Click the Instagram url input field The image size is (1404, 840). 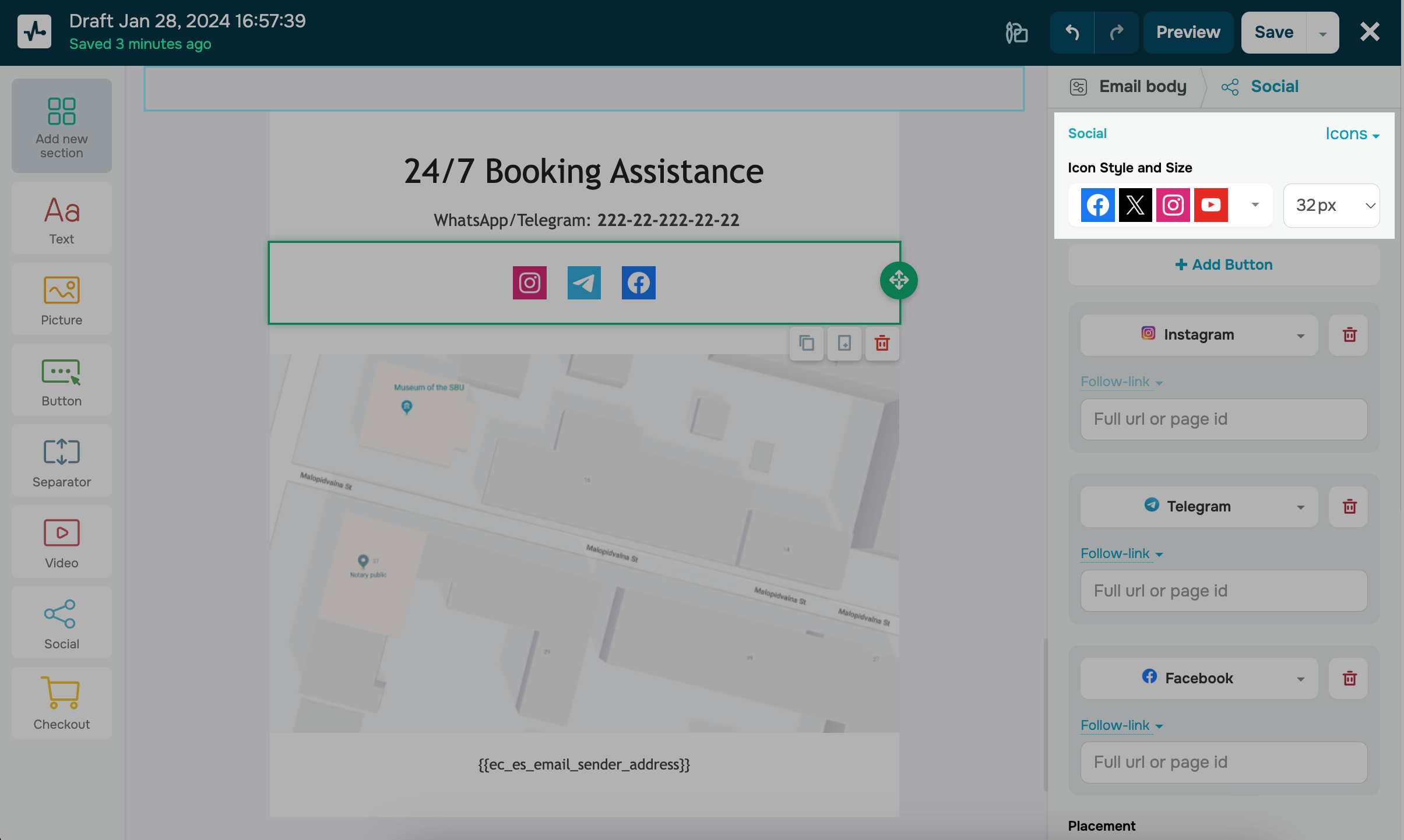click(x=1223, y=419)
